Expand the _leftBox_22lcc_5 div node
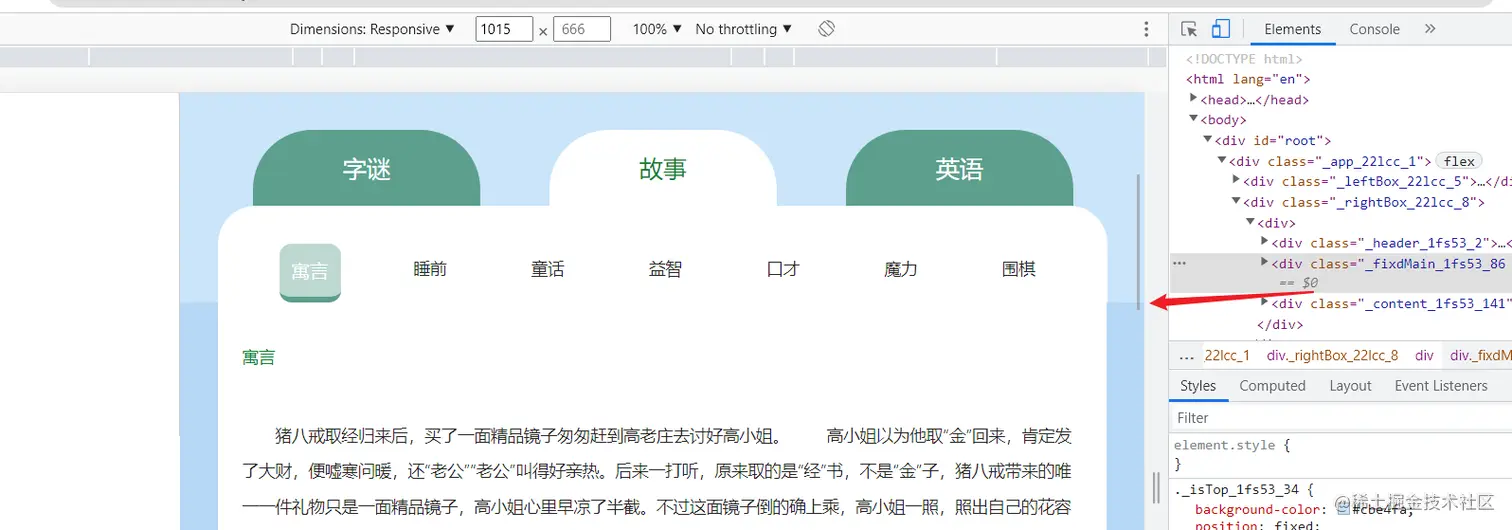The width and height of the screenshot is (1512, 530). [x=1236, y=180]
